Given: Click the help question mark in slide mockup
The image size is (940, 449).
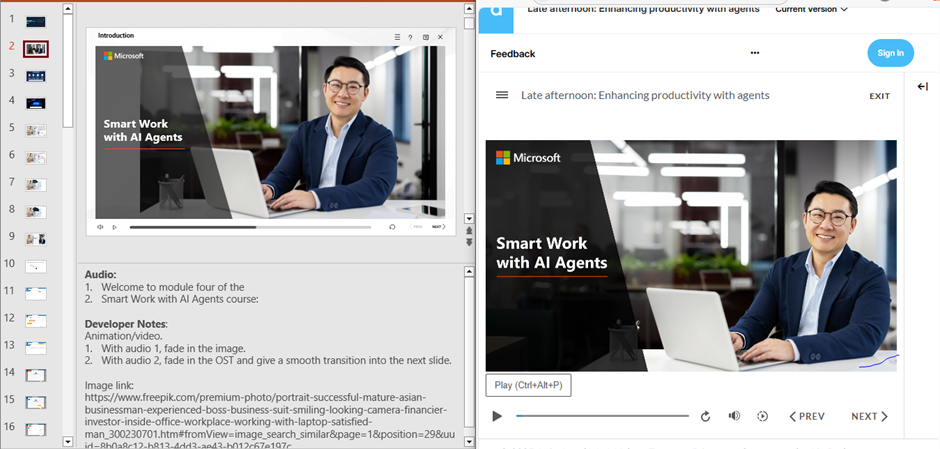Looking at the screenshot, I should [x=411, y=37].
